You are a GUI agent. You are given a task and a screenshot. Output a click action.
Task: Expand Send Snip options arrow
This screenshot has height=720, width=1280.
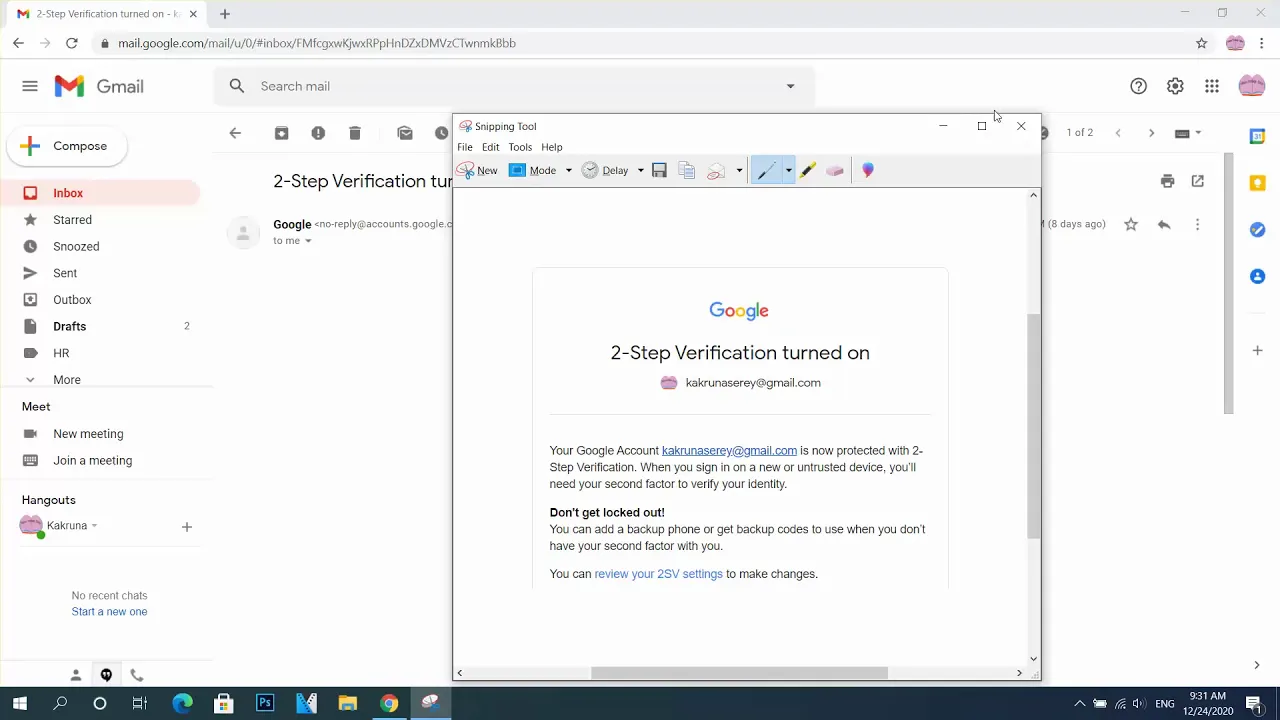[x=739, y=171]
